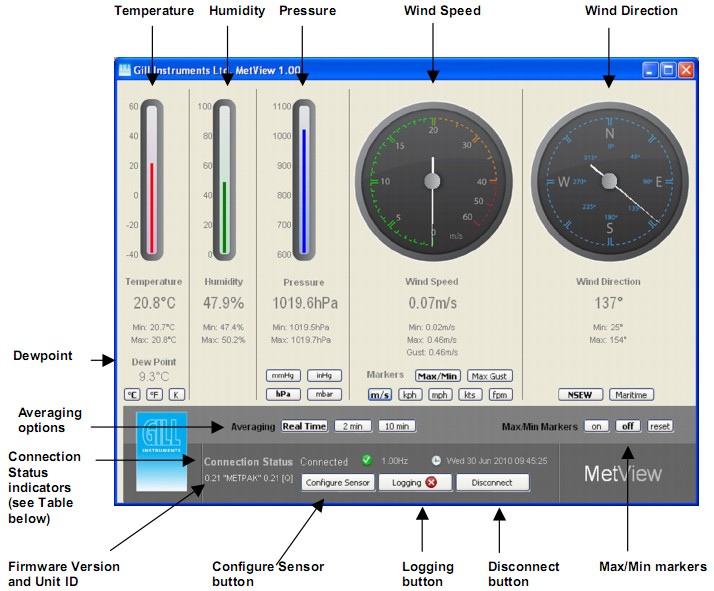Turn Max/Min Markers on
714x591 pixels.
pos(597,426)
